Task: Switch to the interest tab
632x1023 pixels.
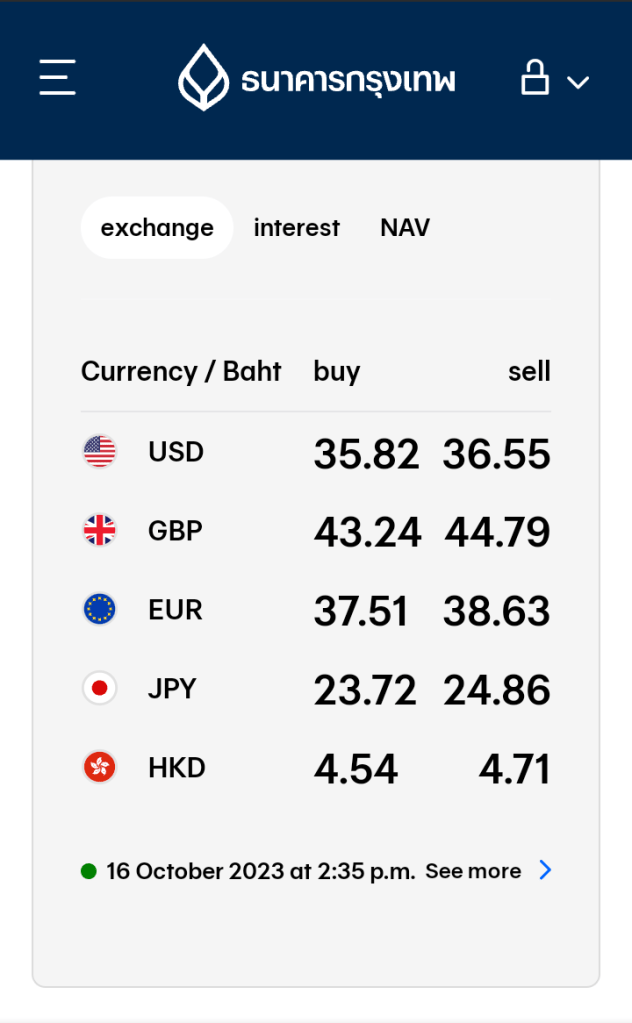Action: [297, 228]
